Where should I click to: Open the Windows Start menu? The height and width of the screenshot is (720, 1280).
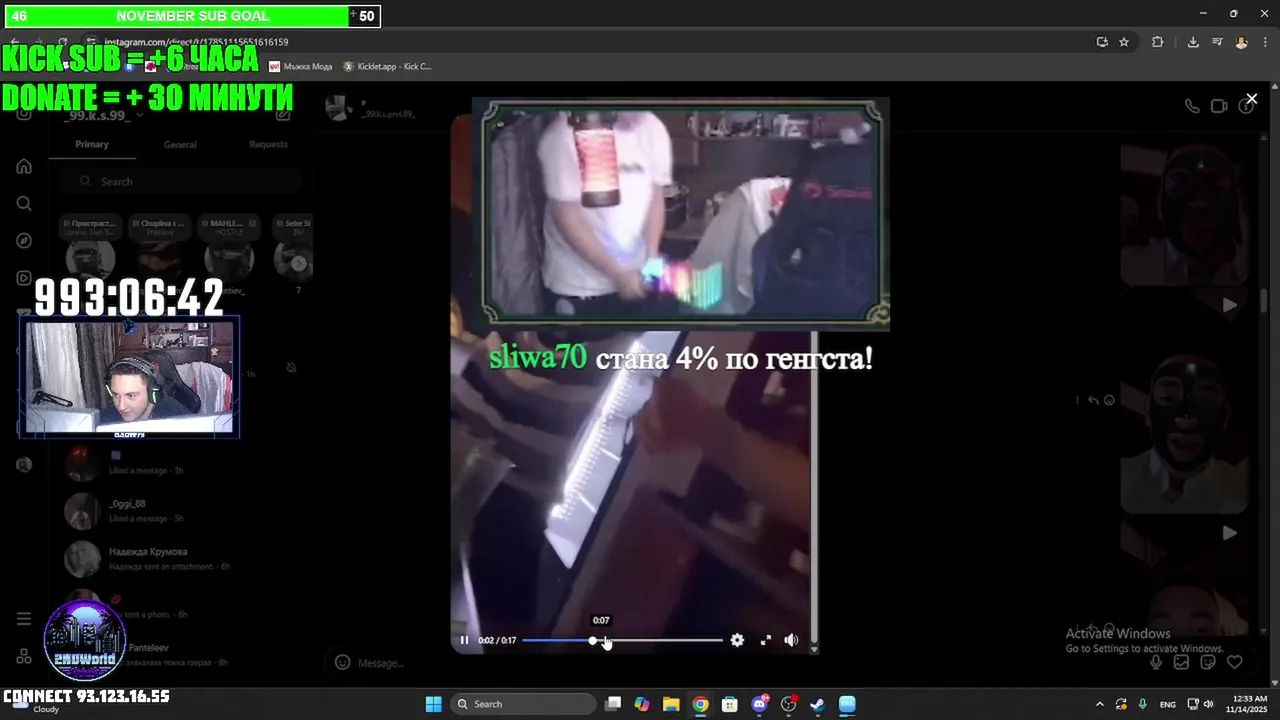click(433, 704)
